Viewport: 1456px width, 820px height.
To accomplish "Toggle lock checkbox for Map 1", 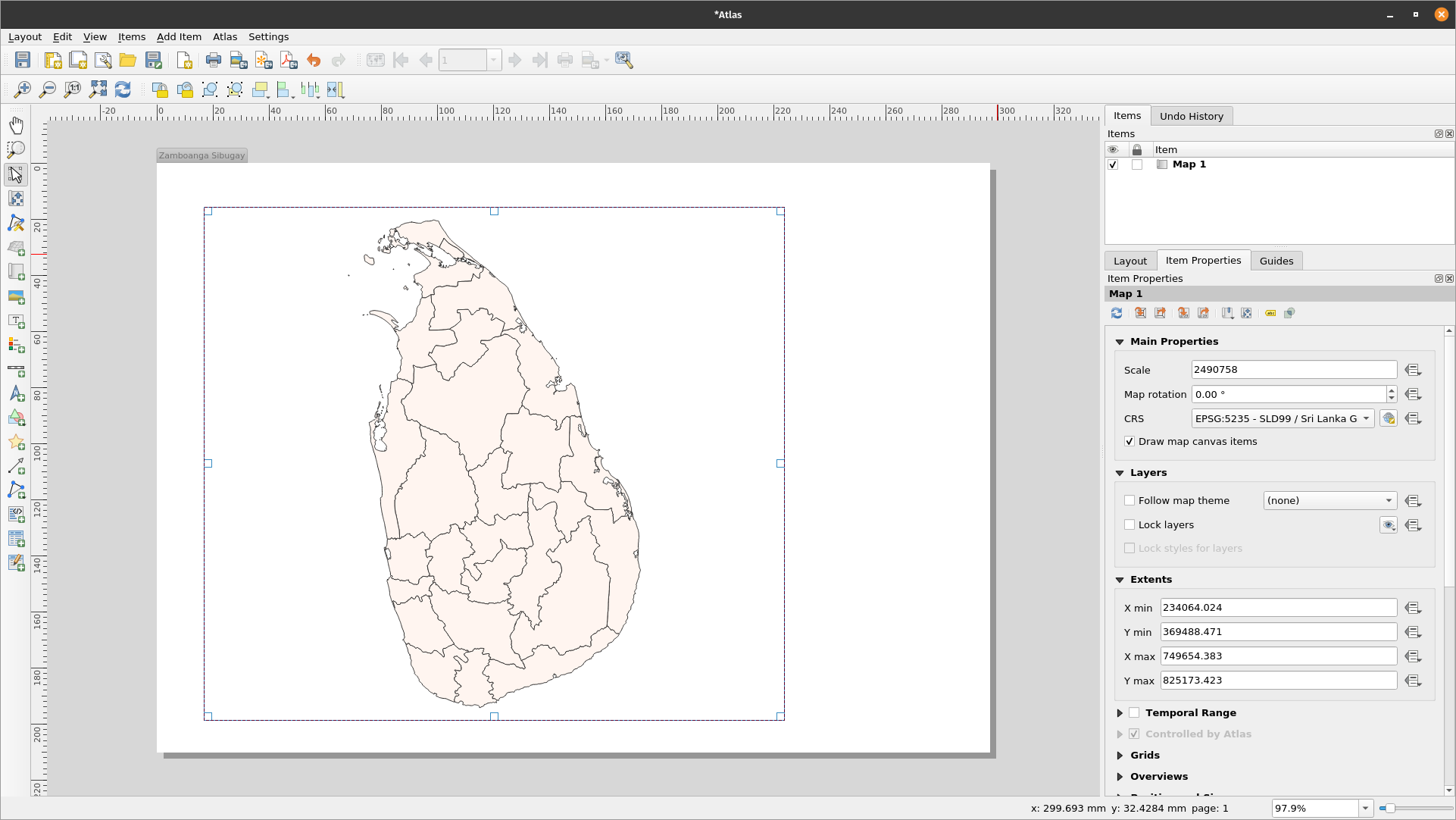I will pos(1137,164).
